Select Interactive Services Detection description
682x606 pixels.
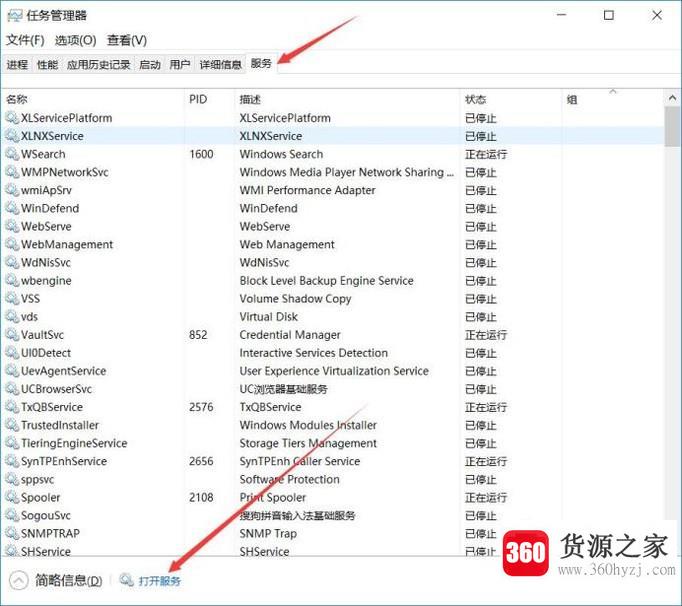point(313,352)
